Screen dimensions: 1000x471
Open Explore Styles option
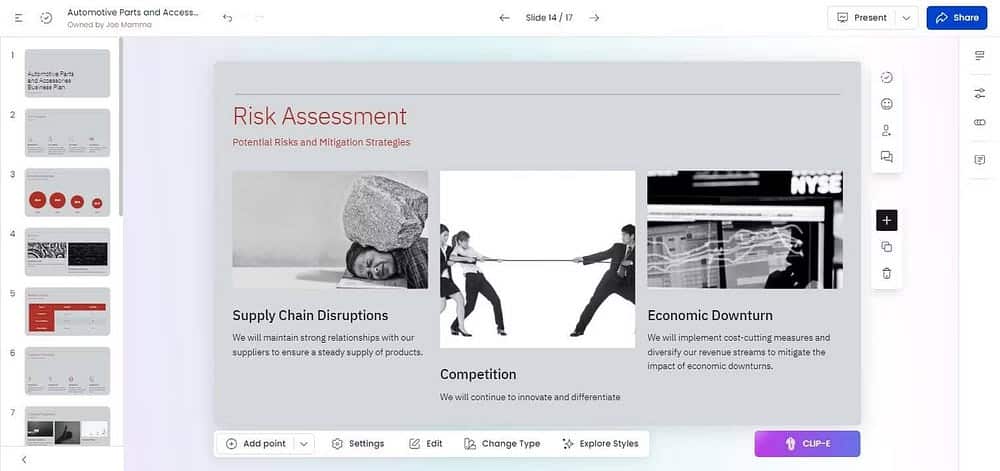pos(600,444)
